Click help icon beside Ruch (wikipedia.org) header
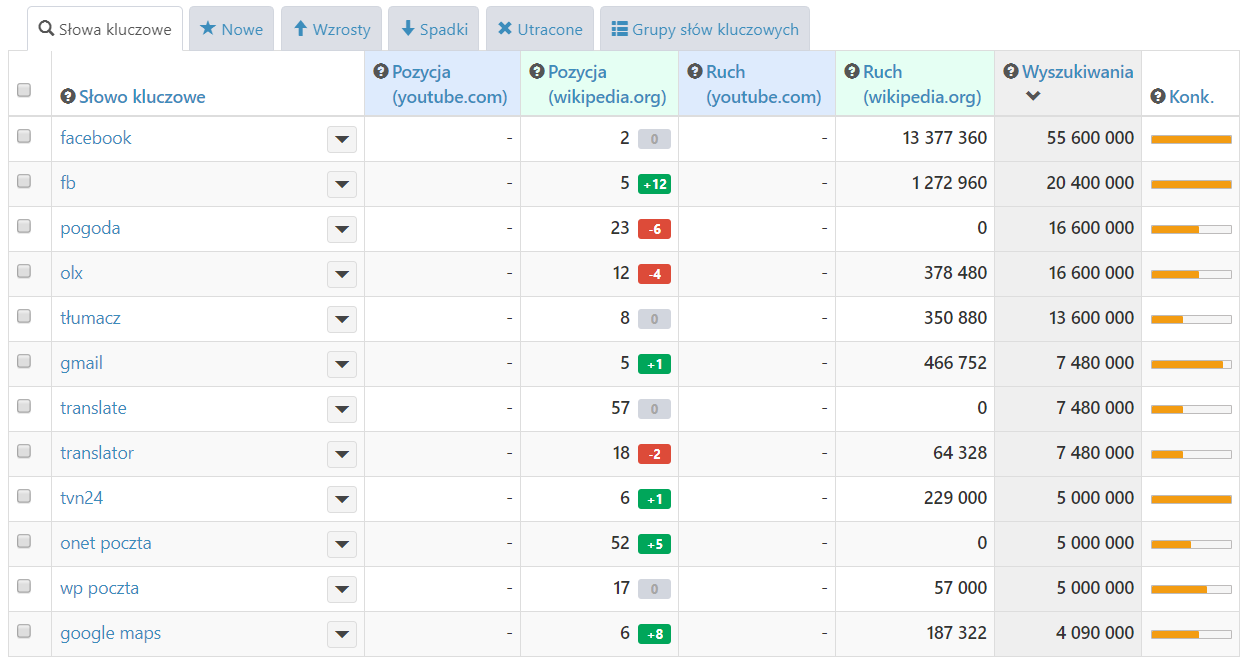 (x=852, y=72)
